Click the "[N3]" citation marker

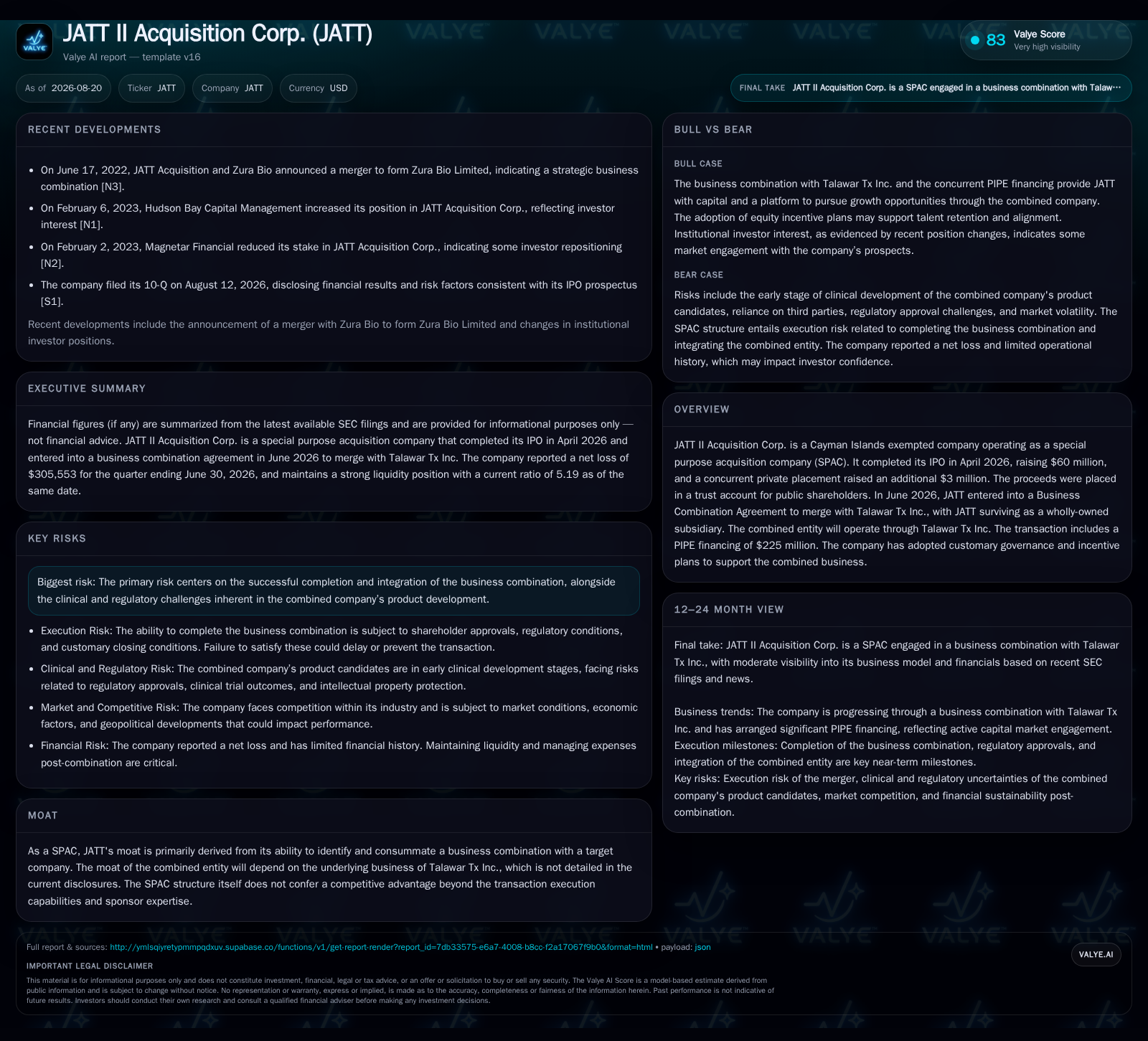(x=113, y=187)
